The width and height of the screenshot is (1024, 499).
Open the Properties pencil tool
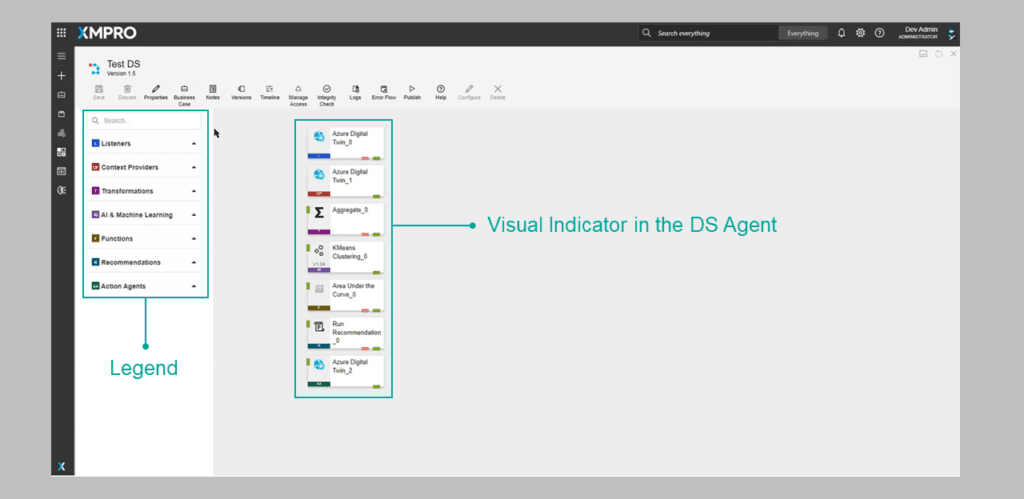click(x=155, y=90)
